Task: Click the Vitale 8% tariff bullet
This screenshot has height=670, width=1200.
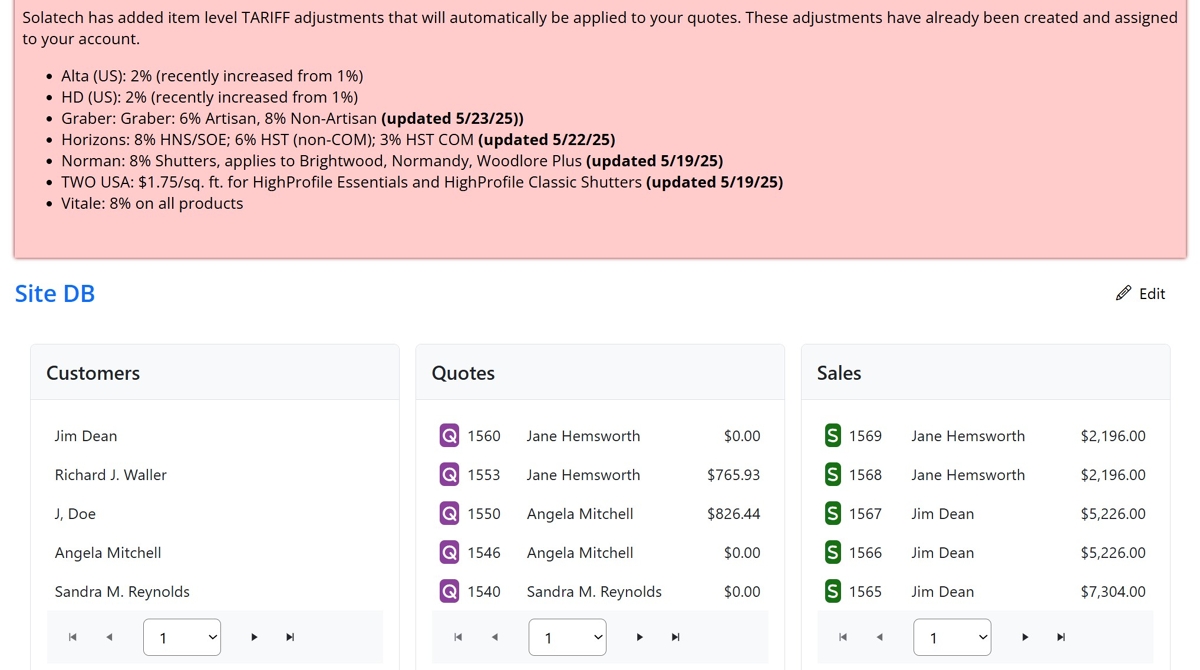Action: [x=152, y=203]
